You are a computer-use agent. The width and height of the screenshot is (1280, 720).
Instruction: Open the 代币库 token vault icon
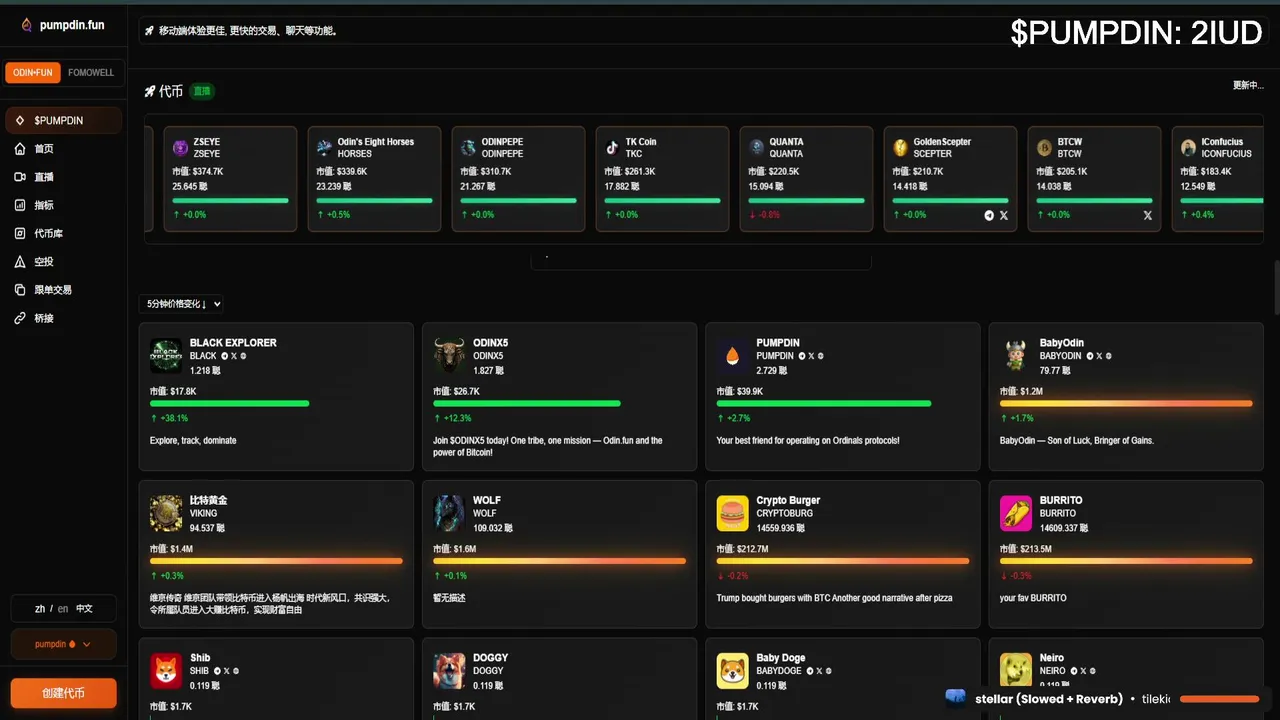(x=20, y=233)
